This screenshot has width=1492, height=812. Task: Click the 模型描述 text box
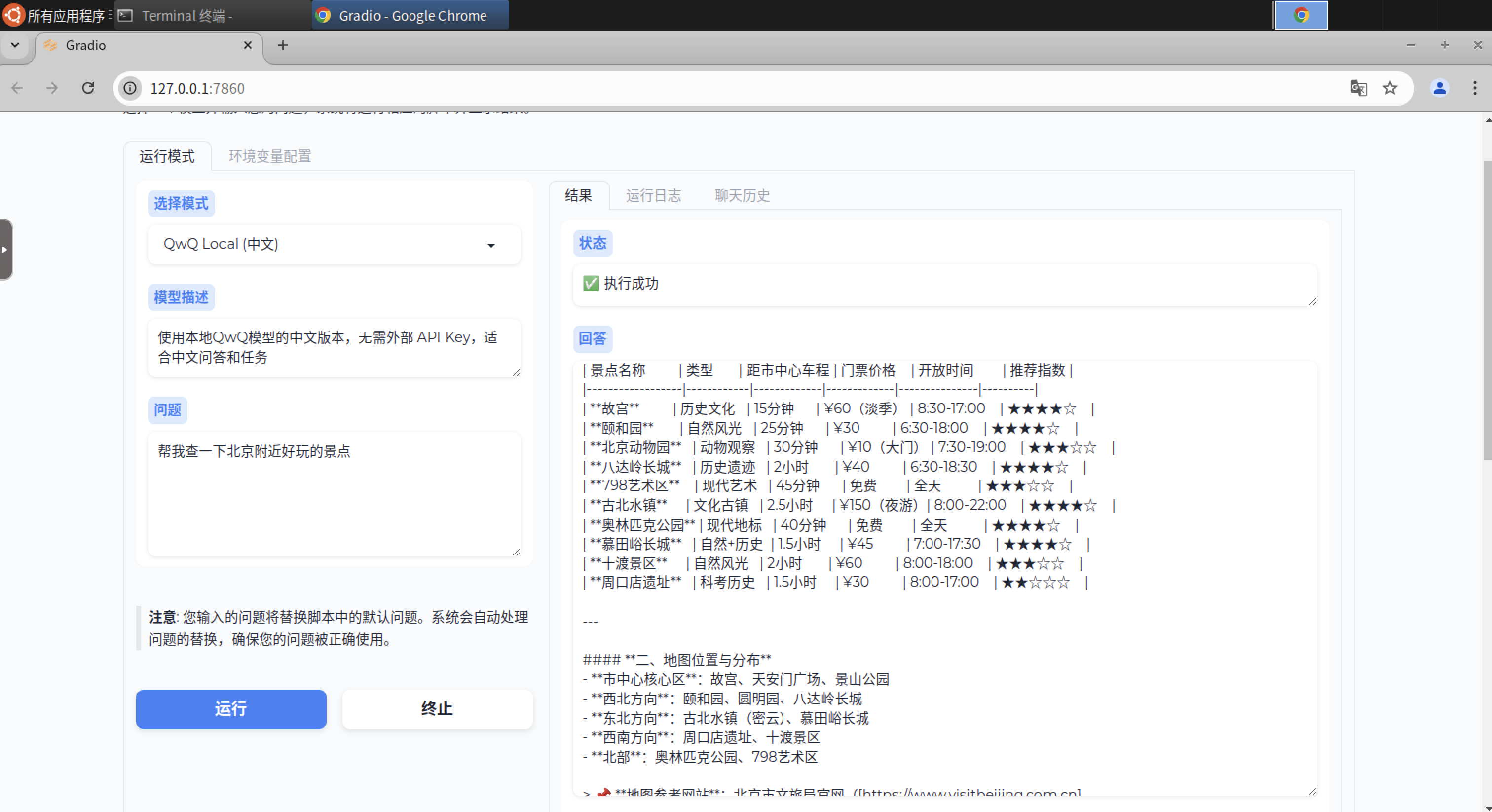coord(335,347)
